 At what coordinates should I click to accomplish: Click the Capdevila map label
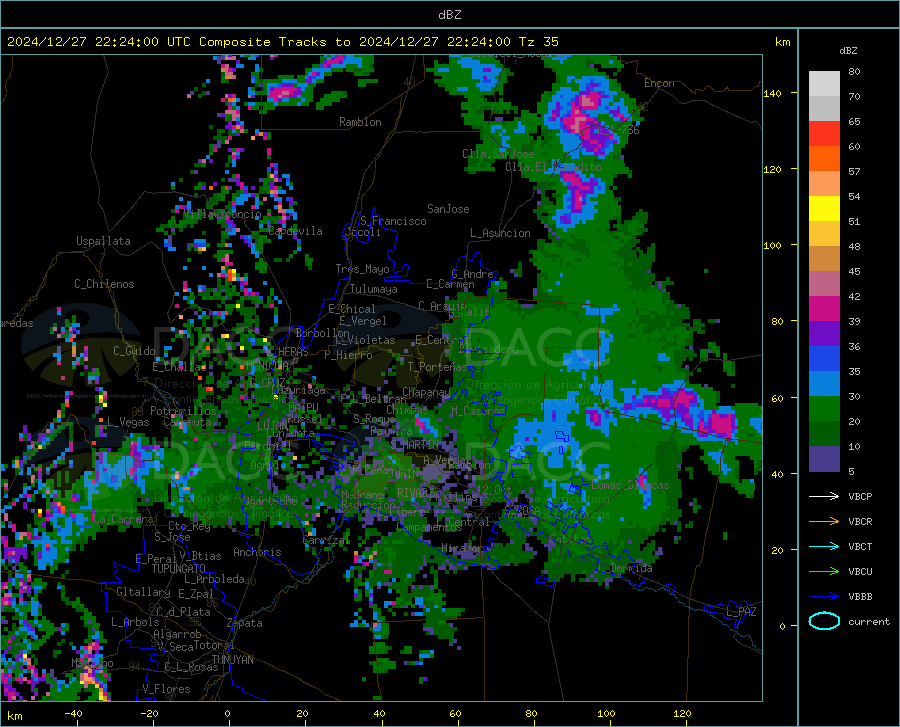(295, 231)
